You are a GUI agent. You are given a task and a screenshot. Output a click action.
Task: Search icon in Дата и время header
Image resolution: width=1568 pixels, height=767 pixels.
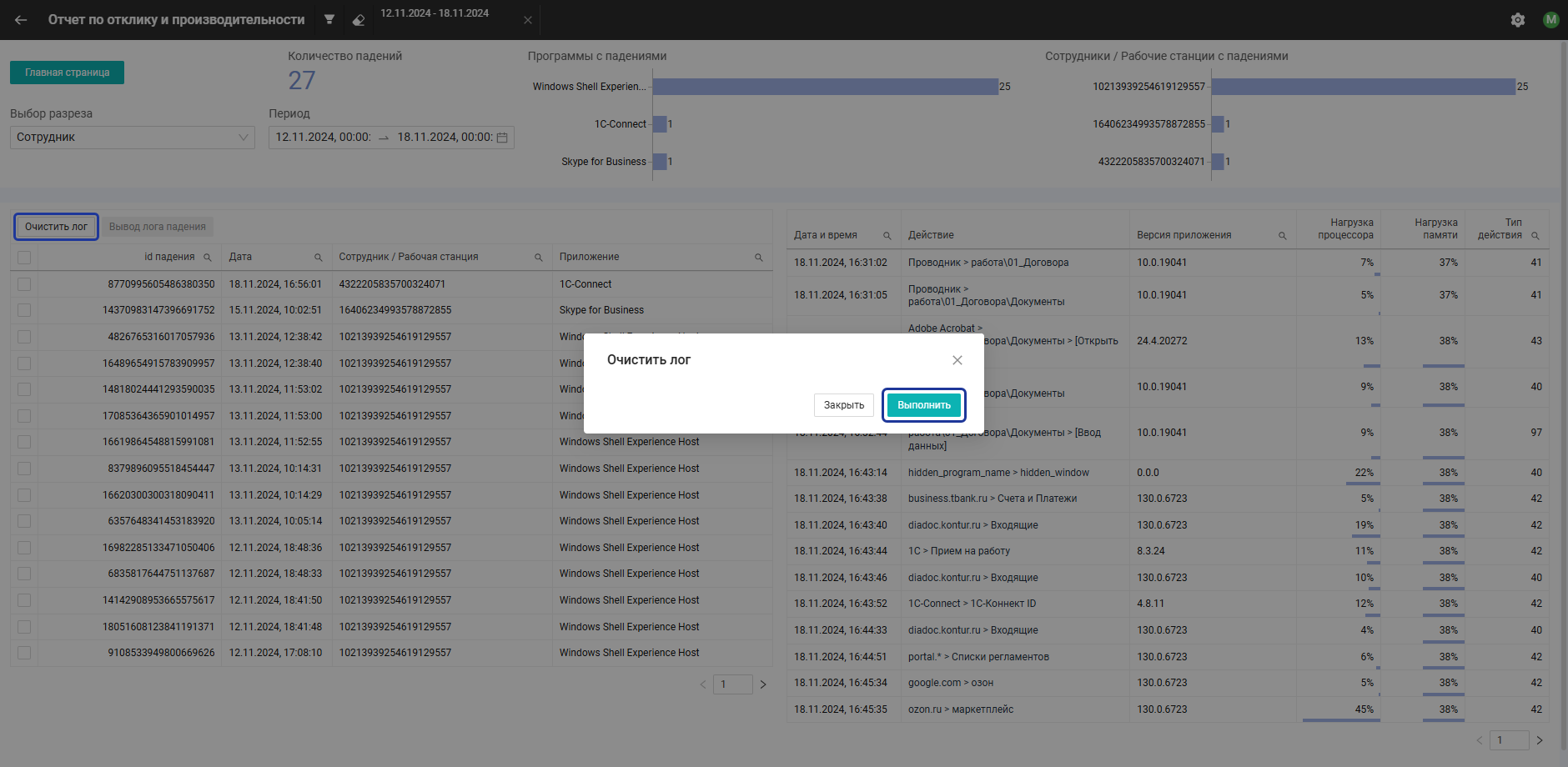[x=887, y=236]
